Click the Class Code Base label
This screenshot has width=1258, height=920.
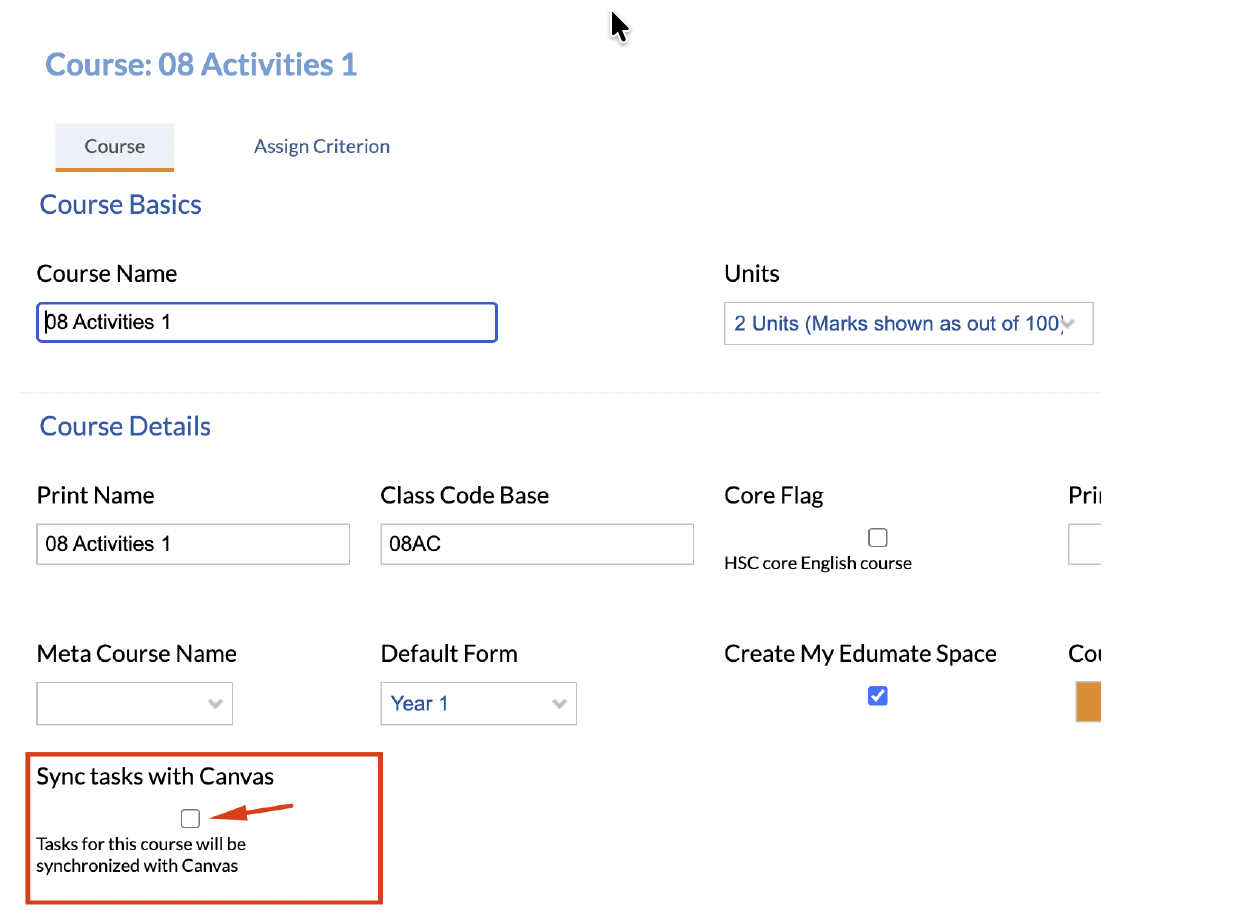tap(465, 496)
